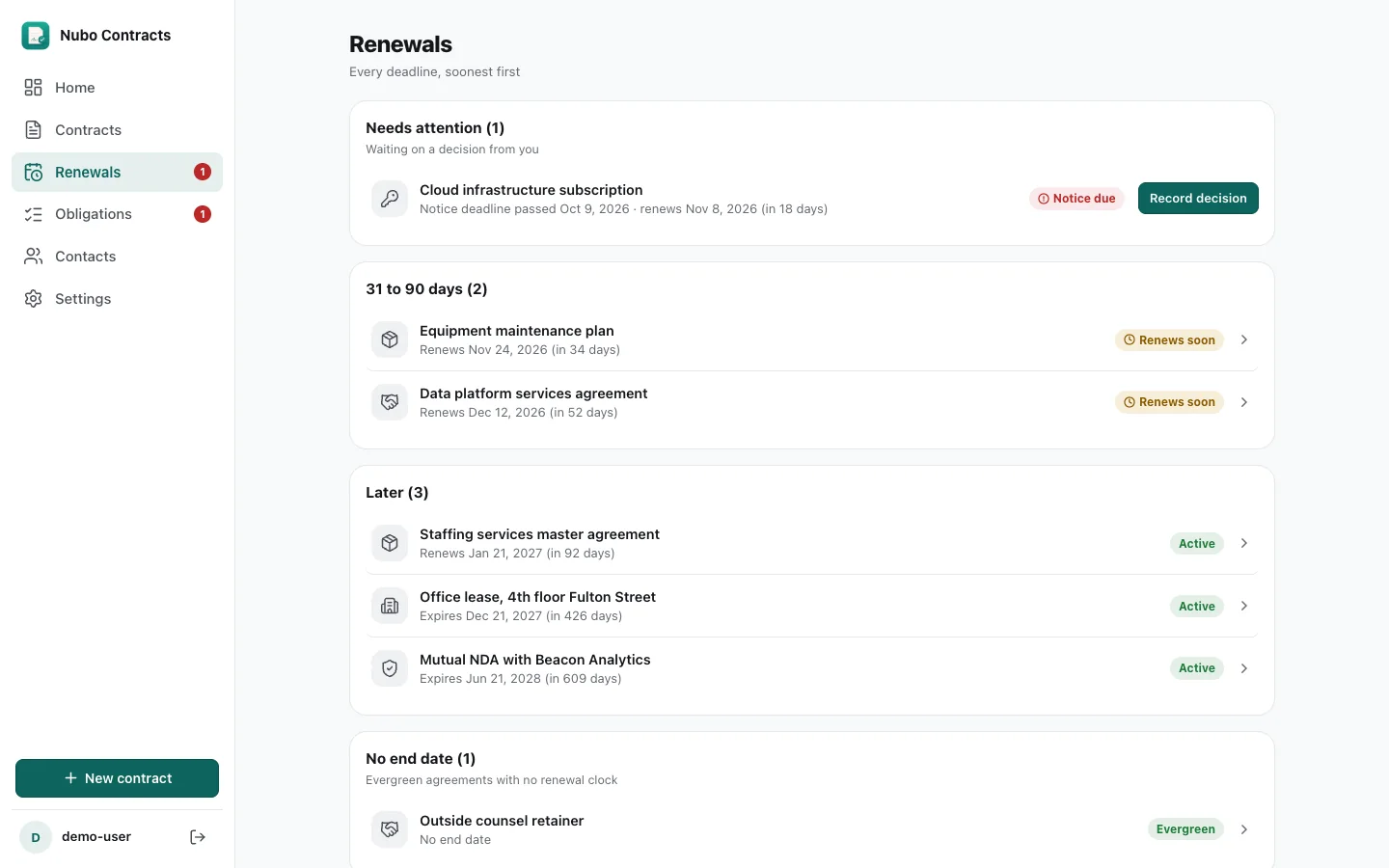Open Obligations from the sidebar

point(117,214)
